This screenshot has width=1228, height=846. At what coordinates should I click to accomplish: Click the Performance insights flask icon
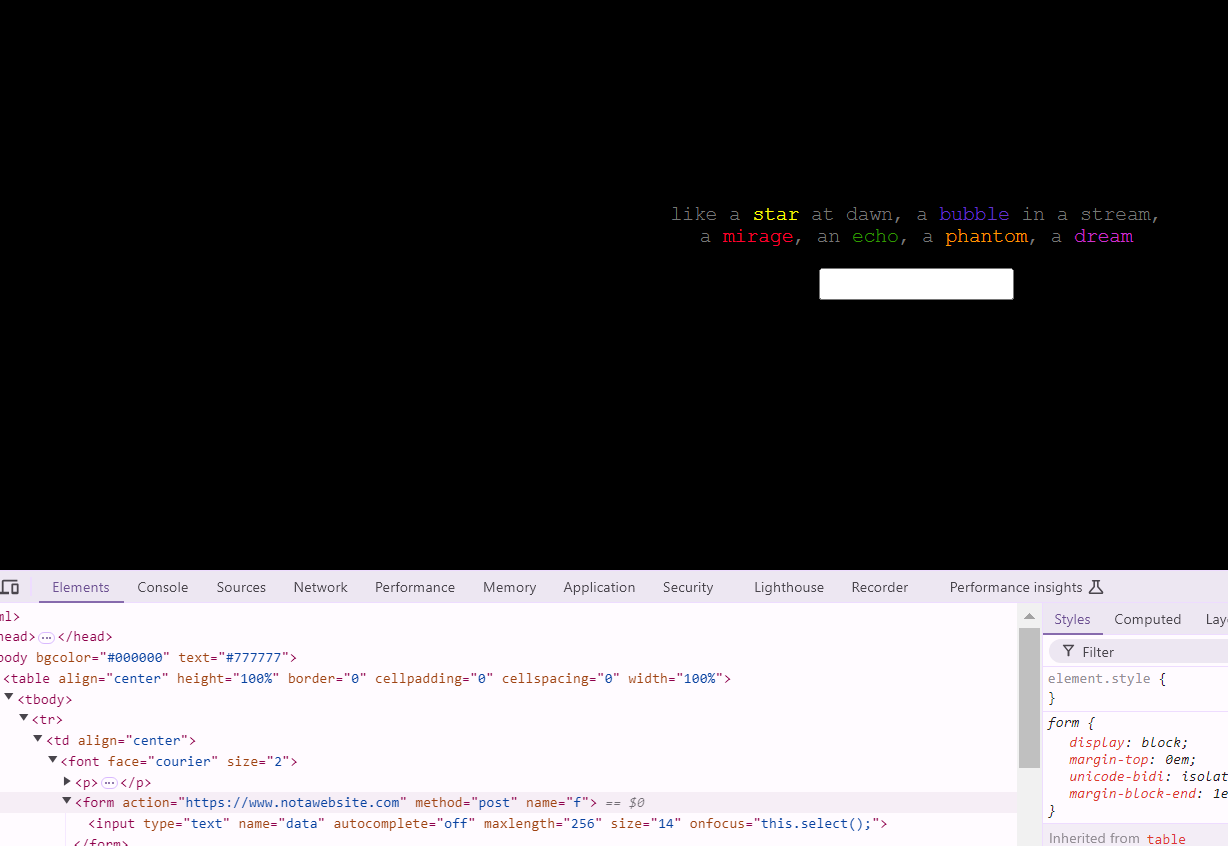pyautogui.click(x=1096, y=587)
